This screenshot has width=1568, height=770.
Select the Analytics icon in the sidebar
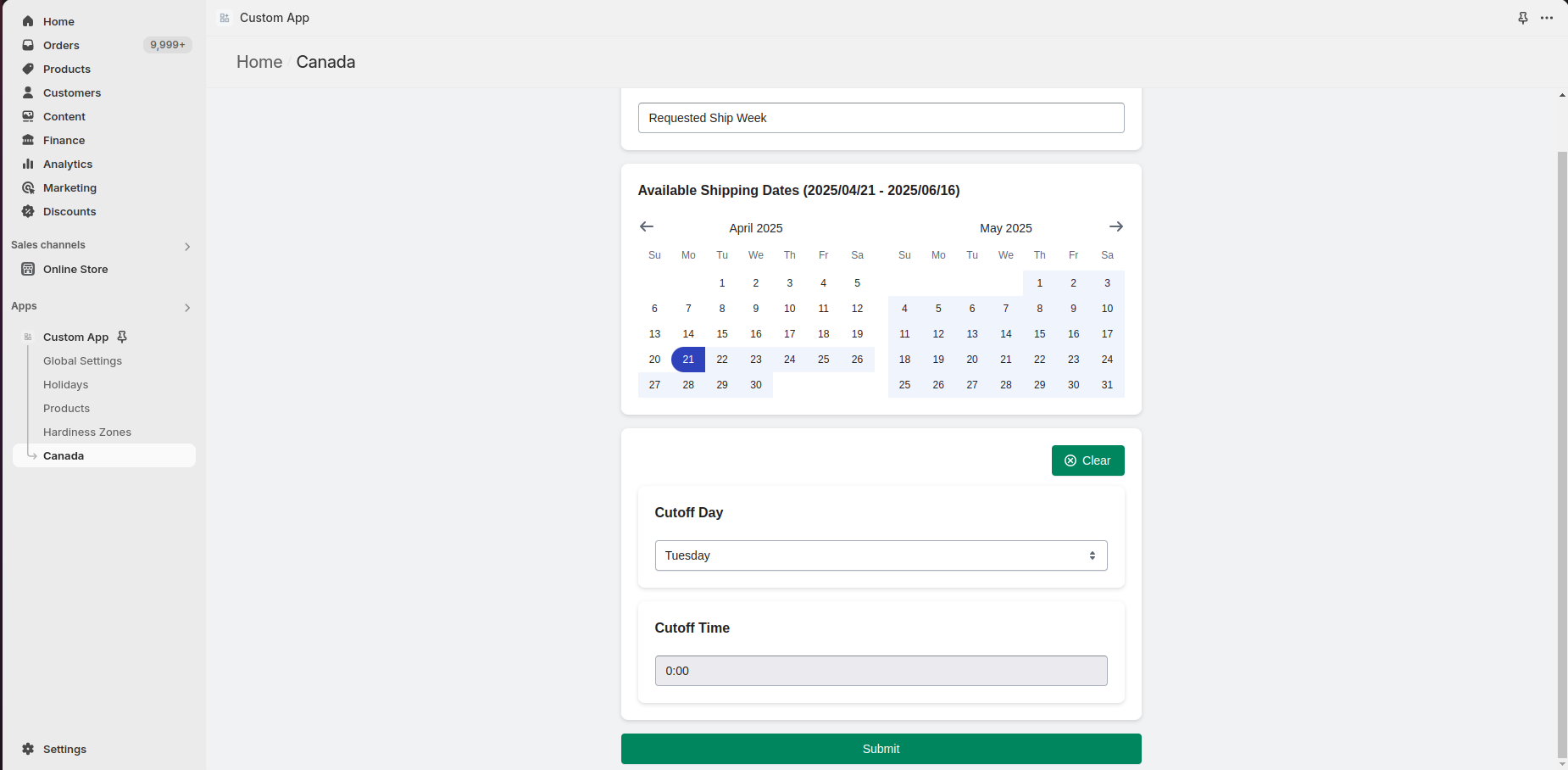pyautogui.click(x=30, y=164)
